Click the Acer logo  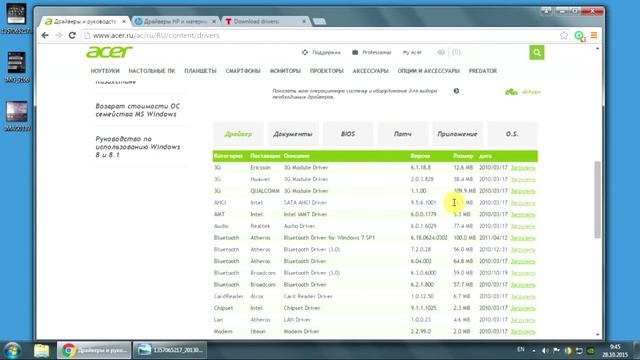click(x=109, y=52)
